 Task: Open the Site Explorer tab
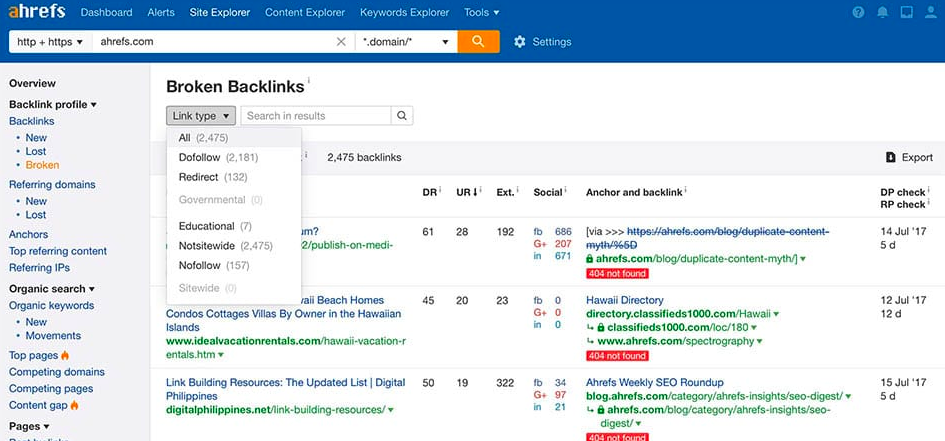219,12
